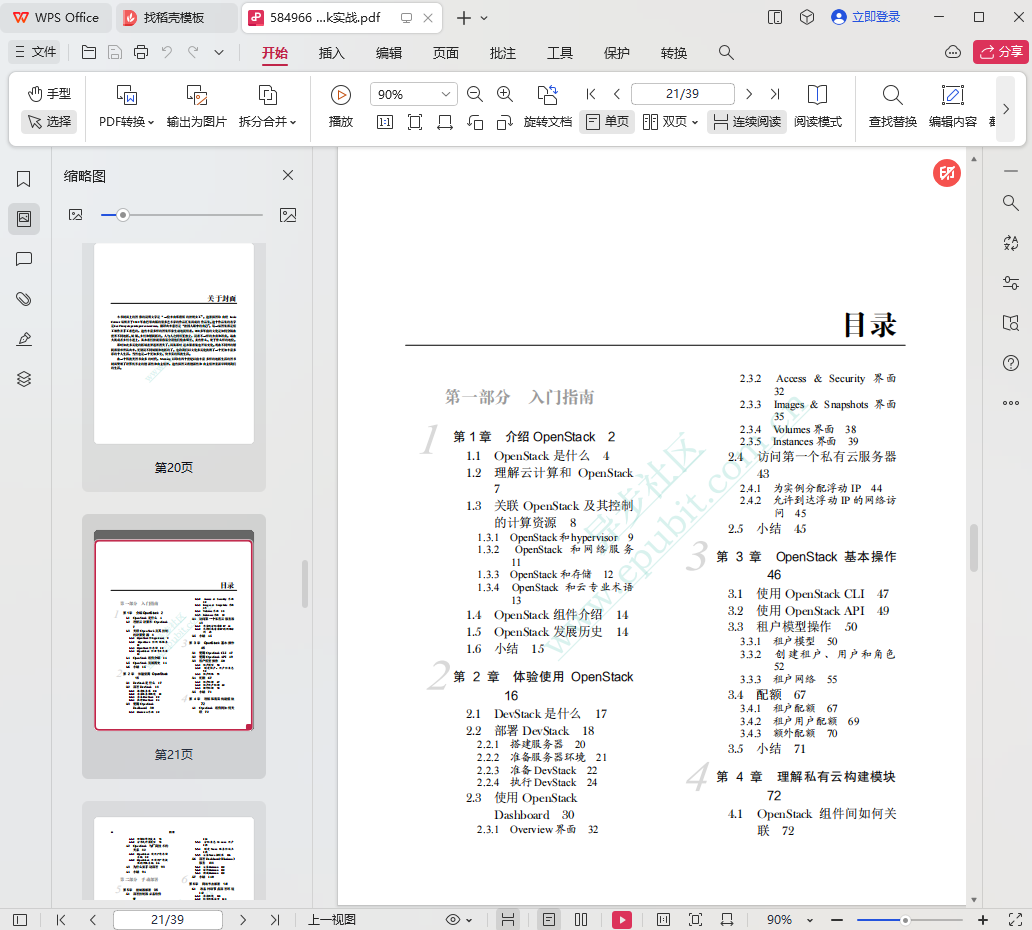Open the Reading Mode book icon
Viewport: 1032px width, 930px height.
(x=817, y=95)
